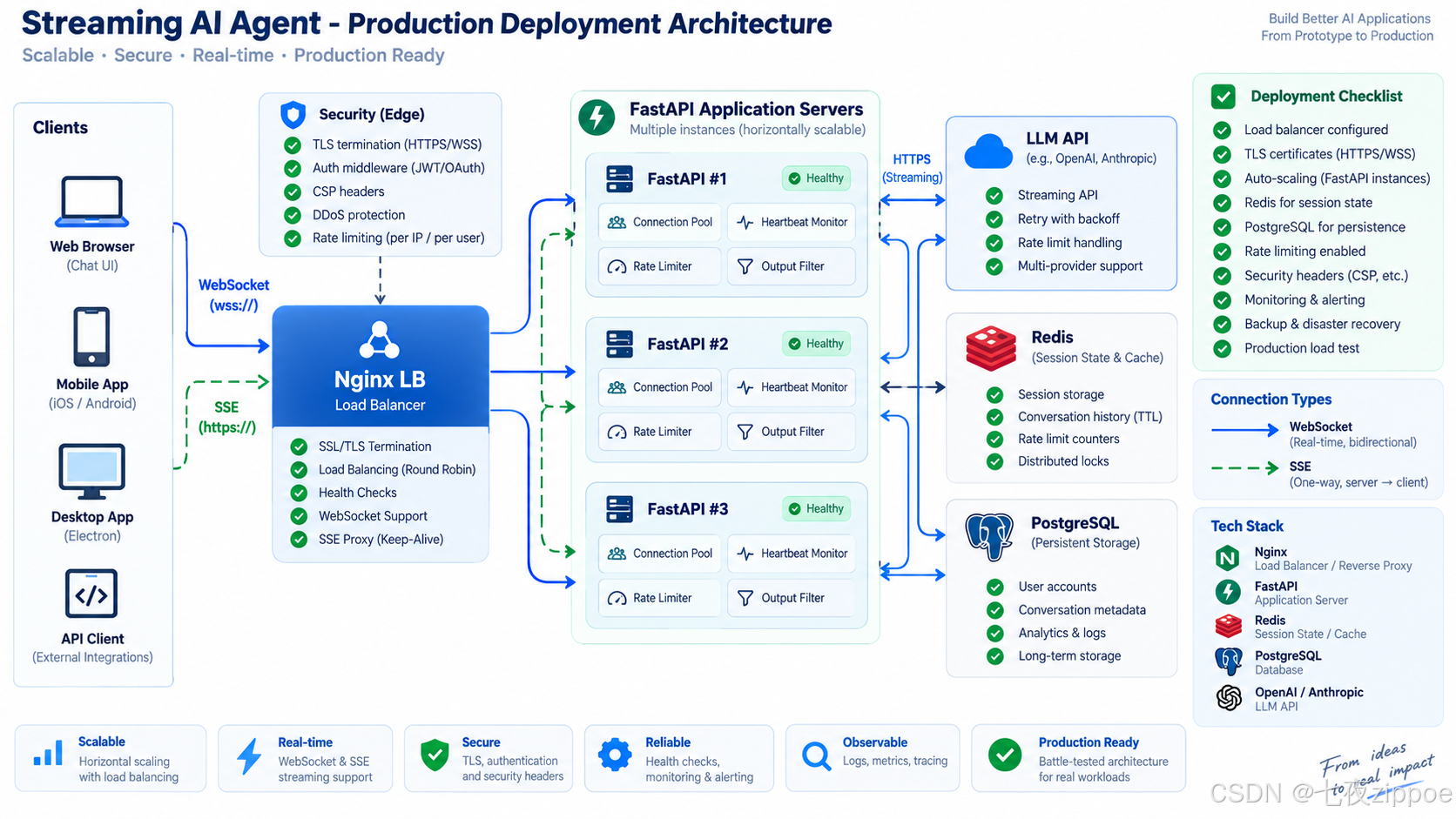Click the Deployment Checklist green checkbox icon

pos(1223,97)
